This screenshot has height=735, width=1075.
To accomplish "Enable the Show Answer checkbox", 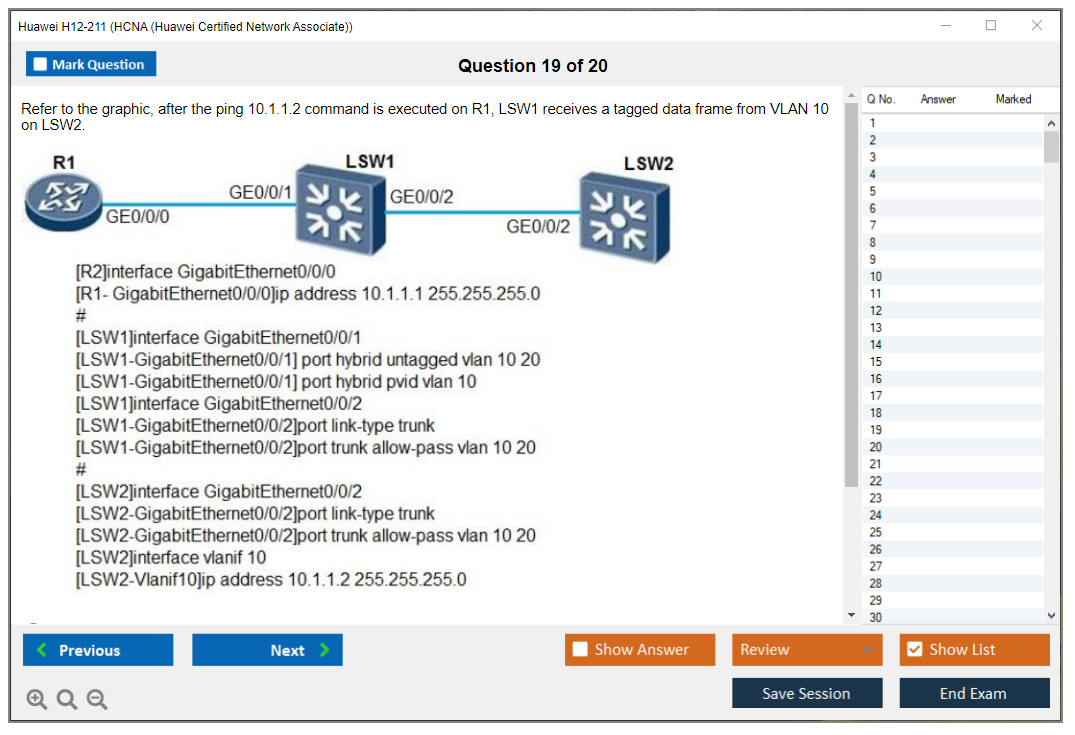I will coord(580,650).
